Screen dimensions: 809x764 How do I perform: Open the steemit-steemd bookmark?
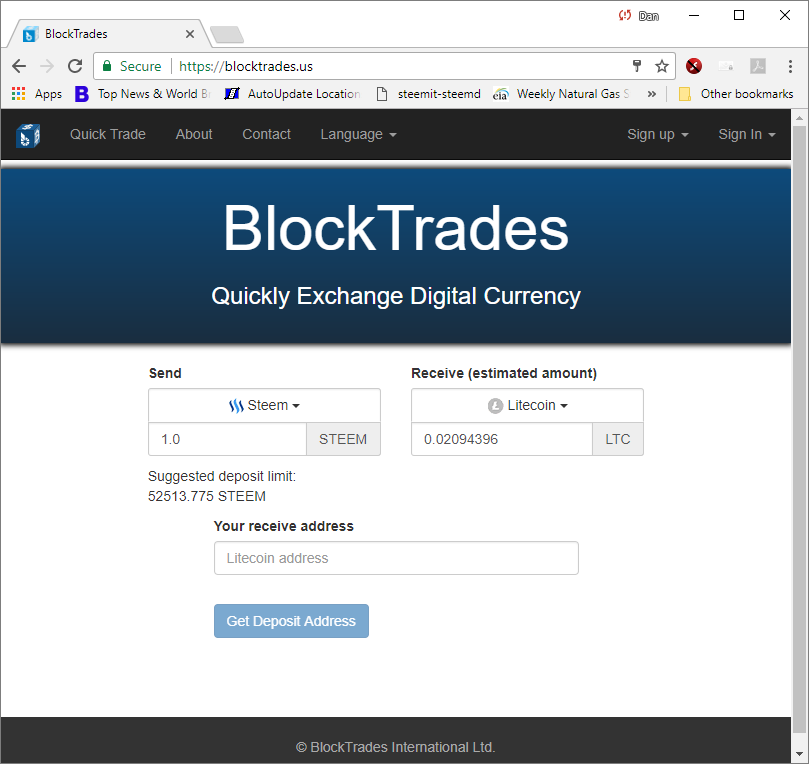[428, 94]
